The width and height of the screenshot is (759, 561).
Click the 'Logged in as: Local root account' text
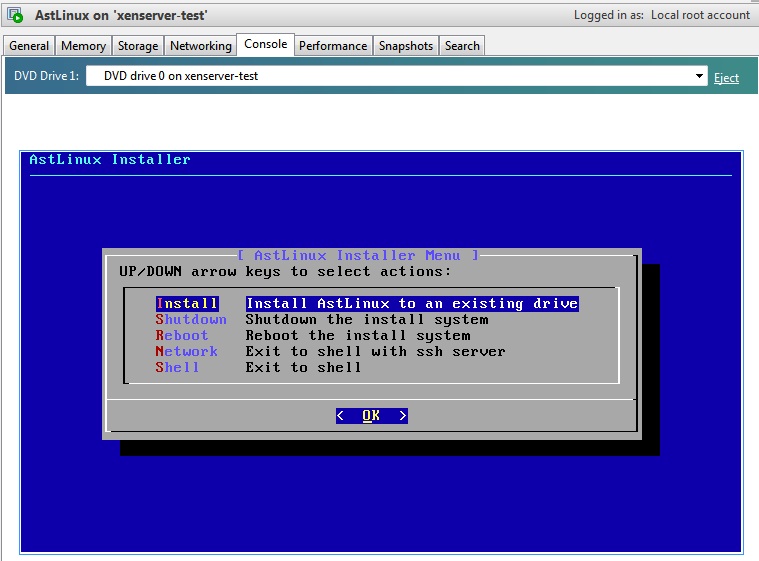662,15
